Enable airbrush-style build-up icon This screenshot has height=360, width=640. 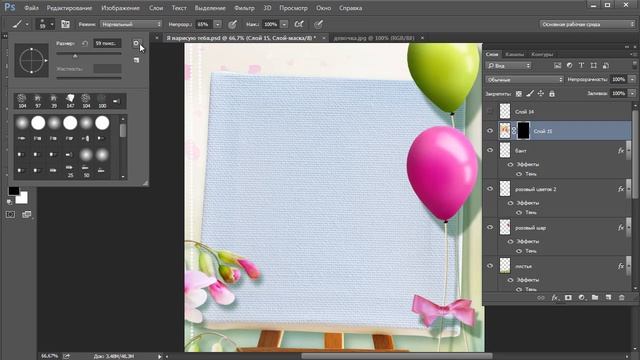(299, 24)
